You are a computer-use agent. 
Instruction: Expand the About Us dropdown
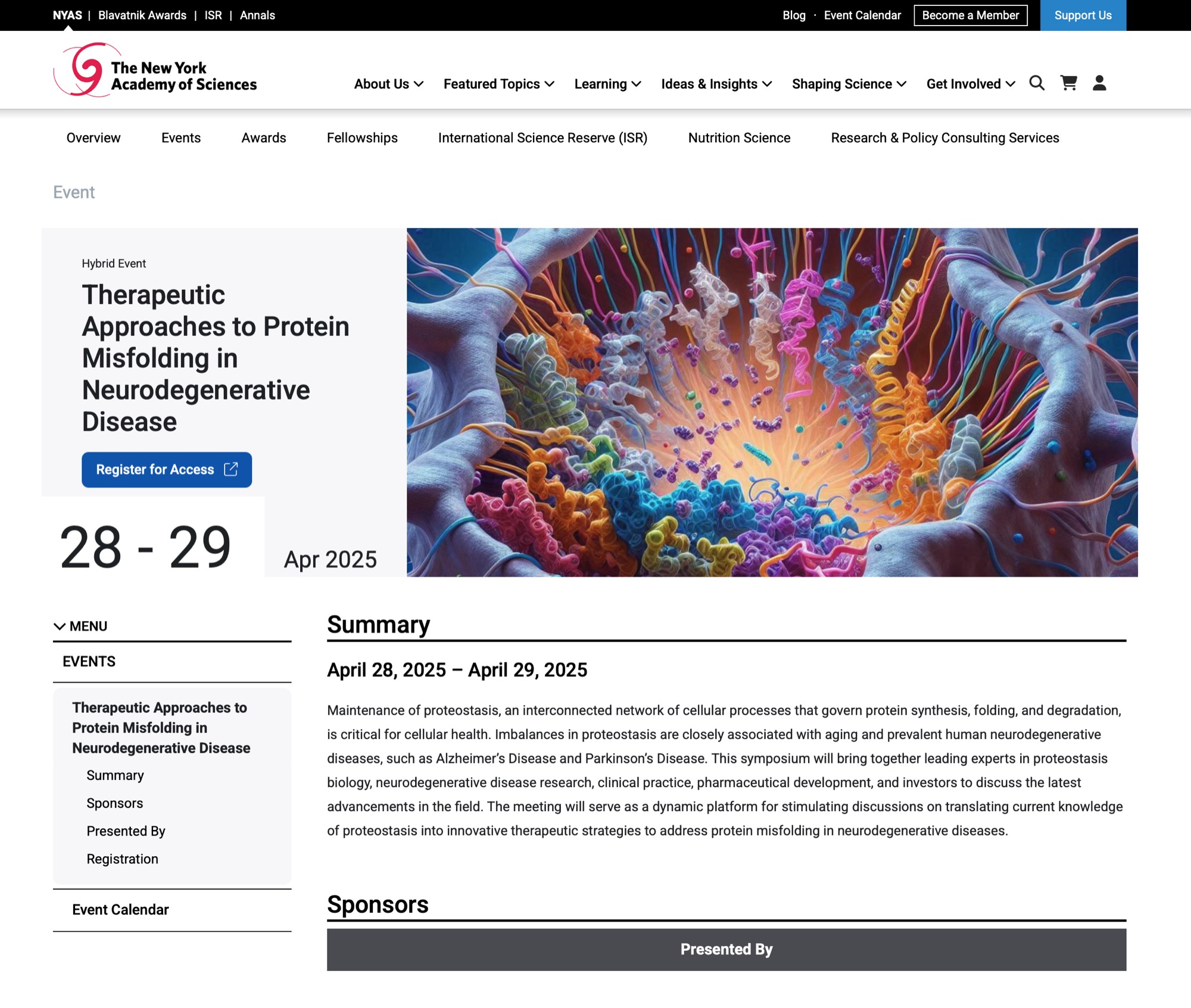click(388, 84)
